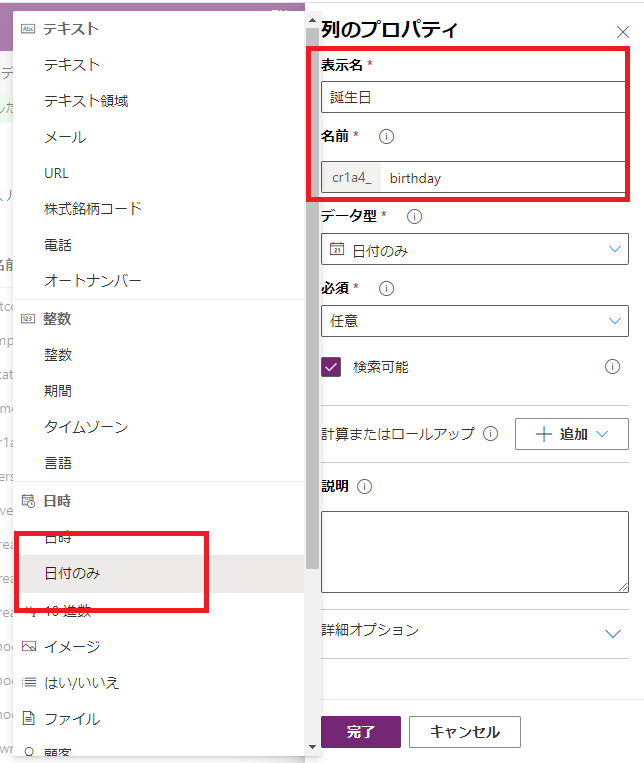Toggle the 検索可能 checkbox

[331, 367]
